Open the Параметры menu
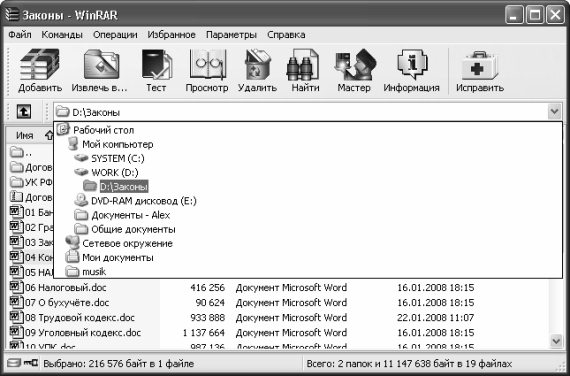 [231, 35]
